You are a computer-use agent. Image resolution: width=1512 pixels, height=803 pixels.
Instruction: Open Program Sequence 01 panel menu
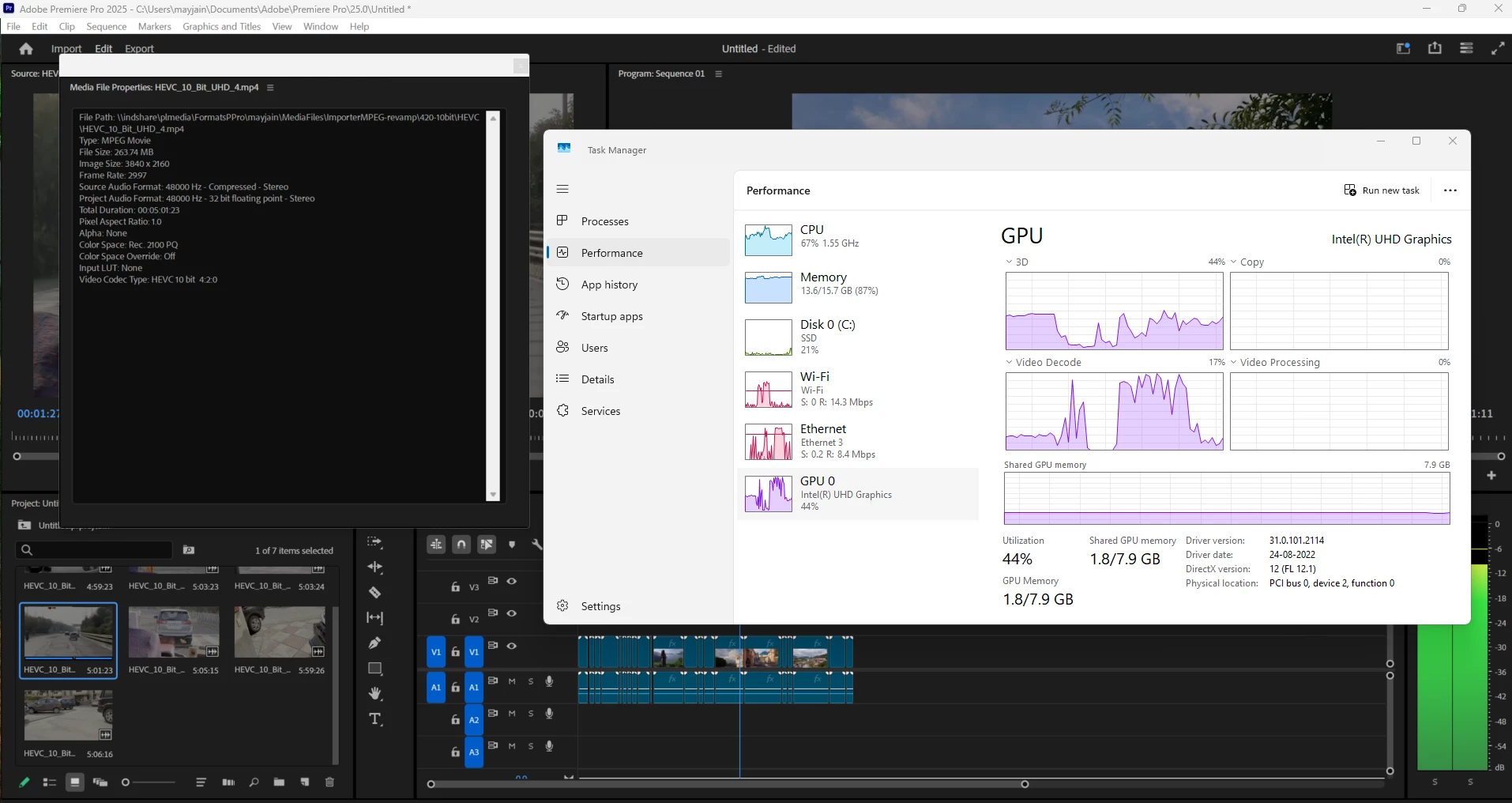[719, 74]
